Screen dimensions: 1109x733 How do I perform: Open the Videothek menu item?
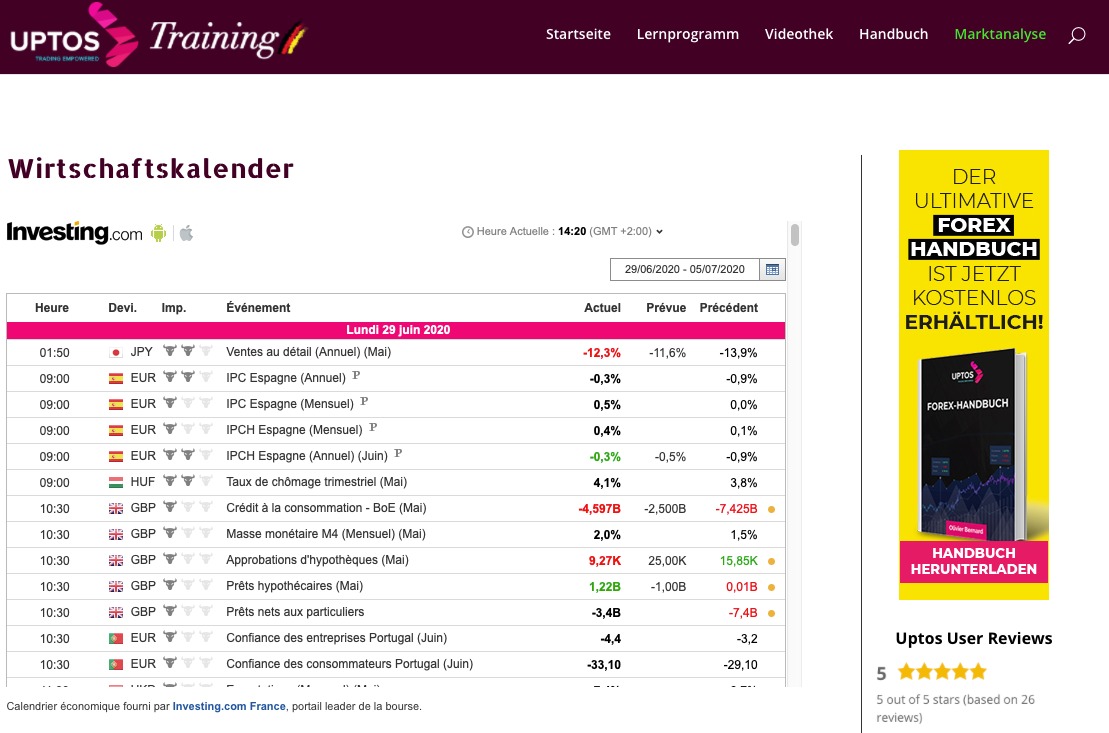(799, 34)
